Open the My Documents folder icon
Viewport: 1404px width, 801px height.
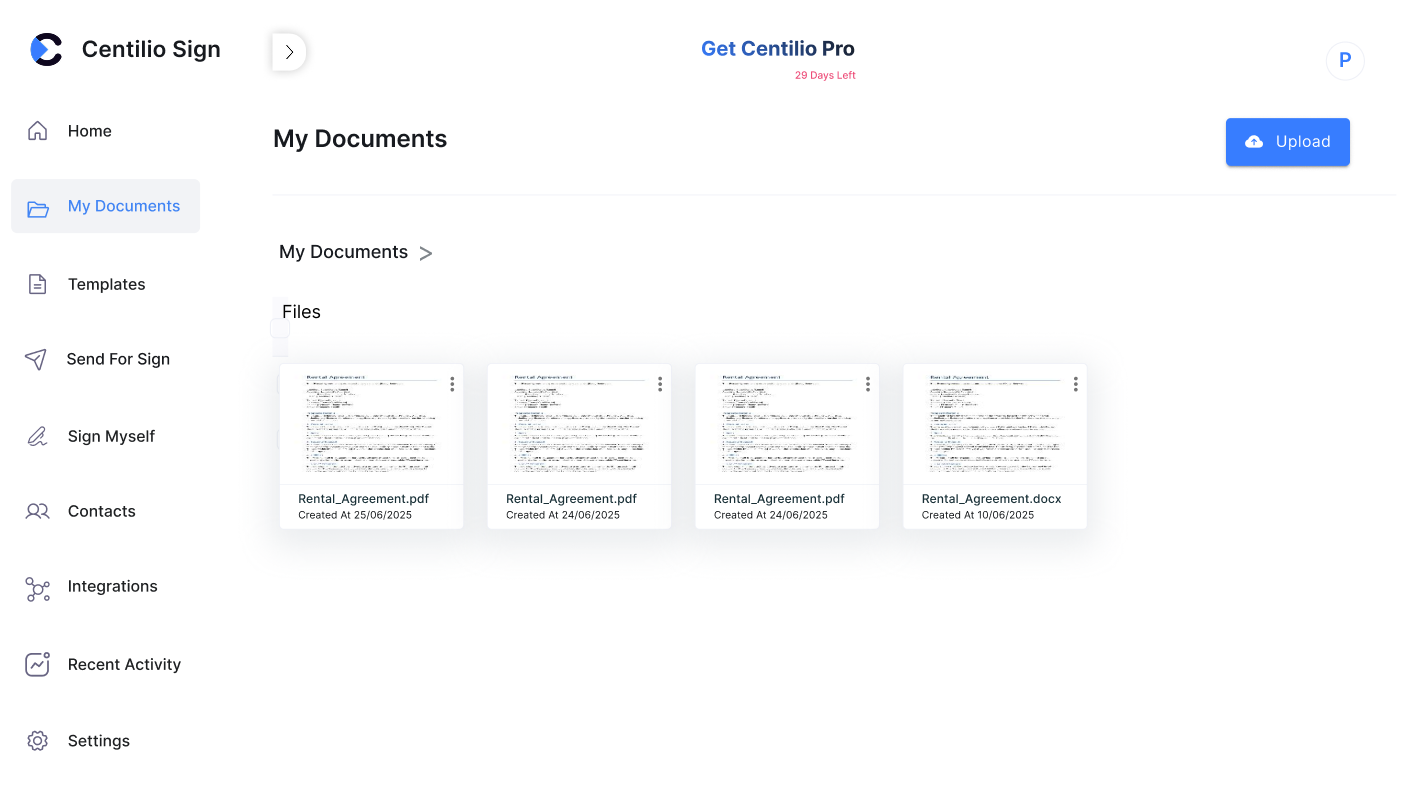[x=37, y=209]
